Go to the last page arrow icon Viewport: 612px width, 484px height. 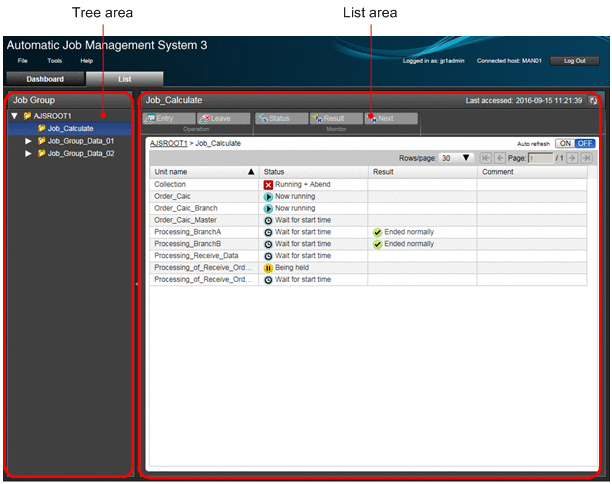coord(586,158)
